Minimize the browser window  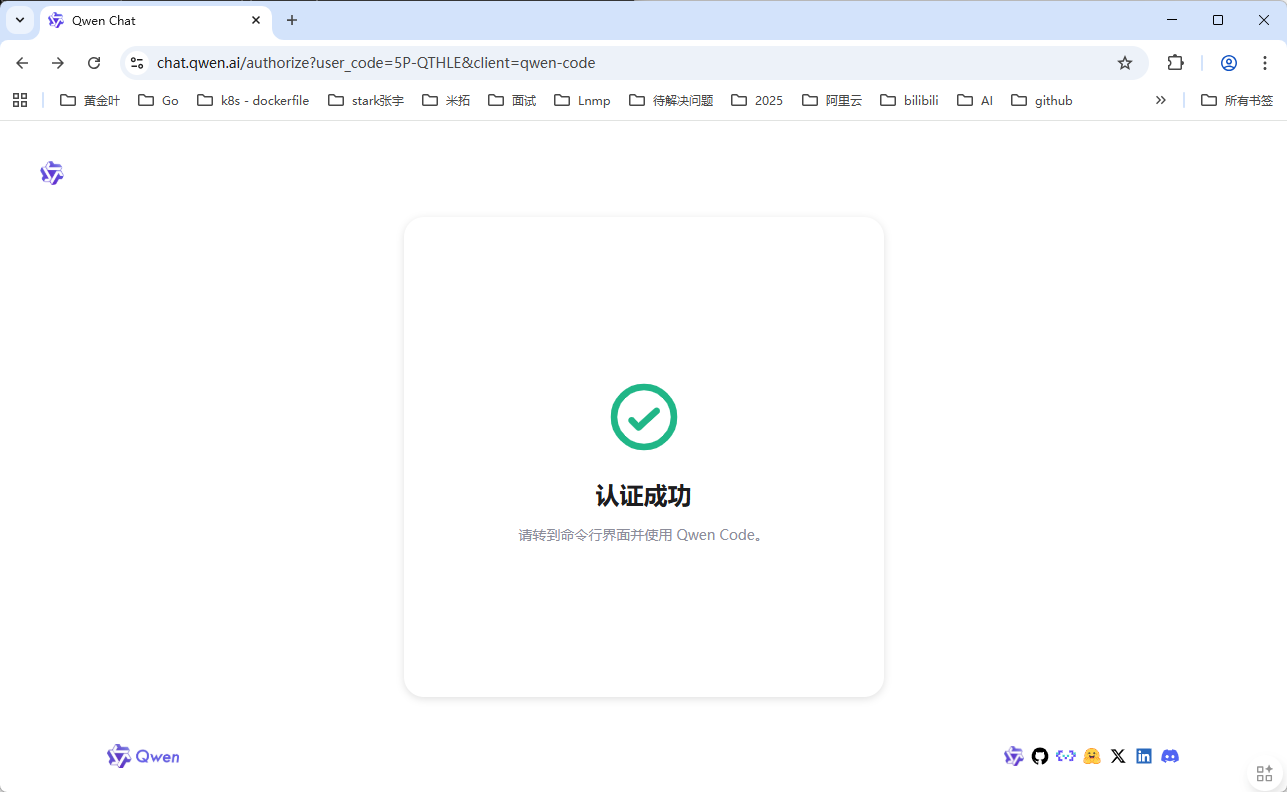coord(1172,20)
